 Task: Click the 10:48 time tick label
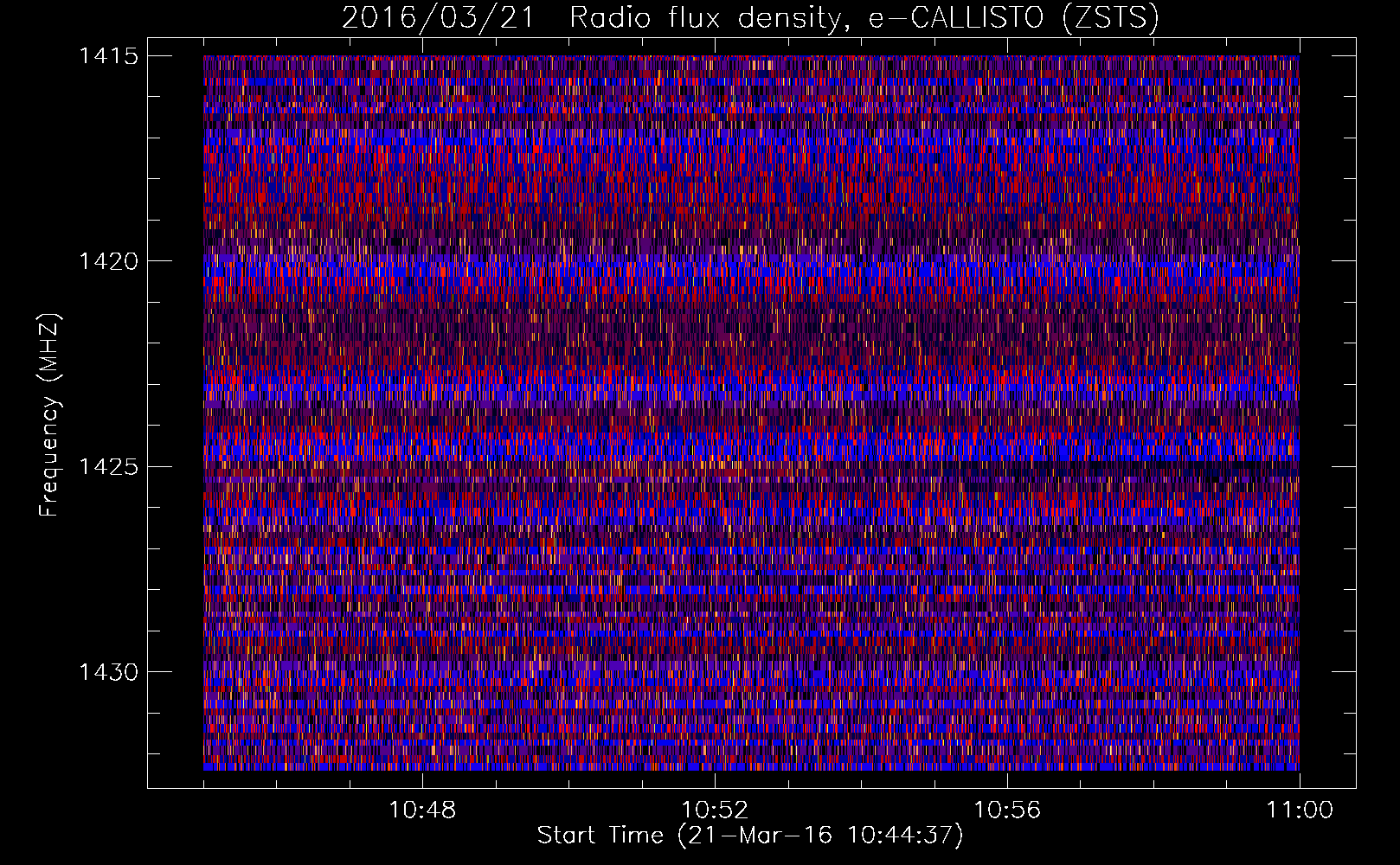point(422,811)
